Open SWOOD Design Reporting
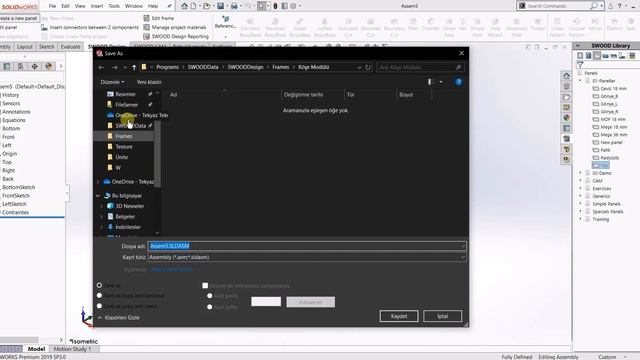This screenshot has height=360, width=640. click(176, 36)
